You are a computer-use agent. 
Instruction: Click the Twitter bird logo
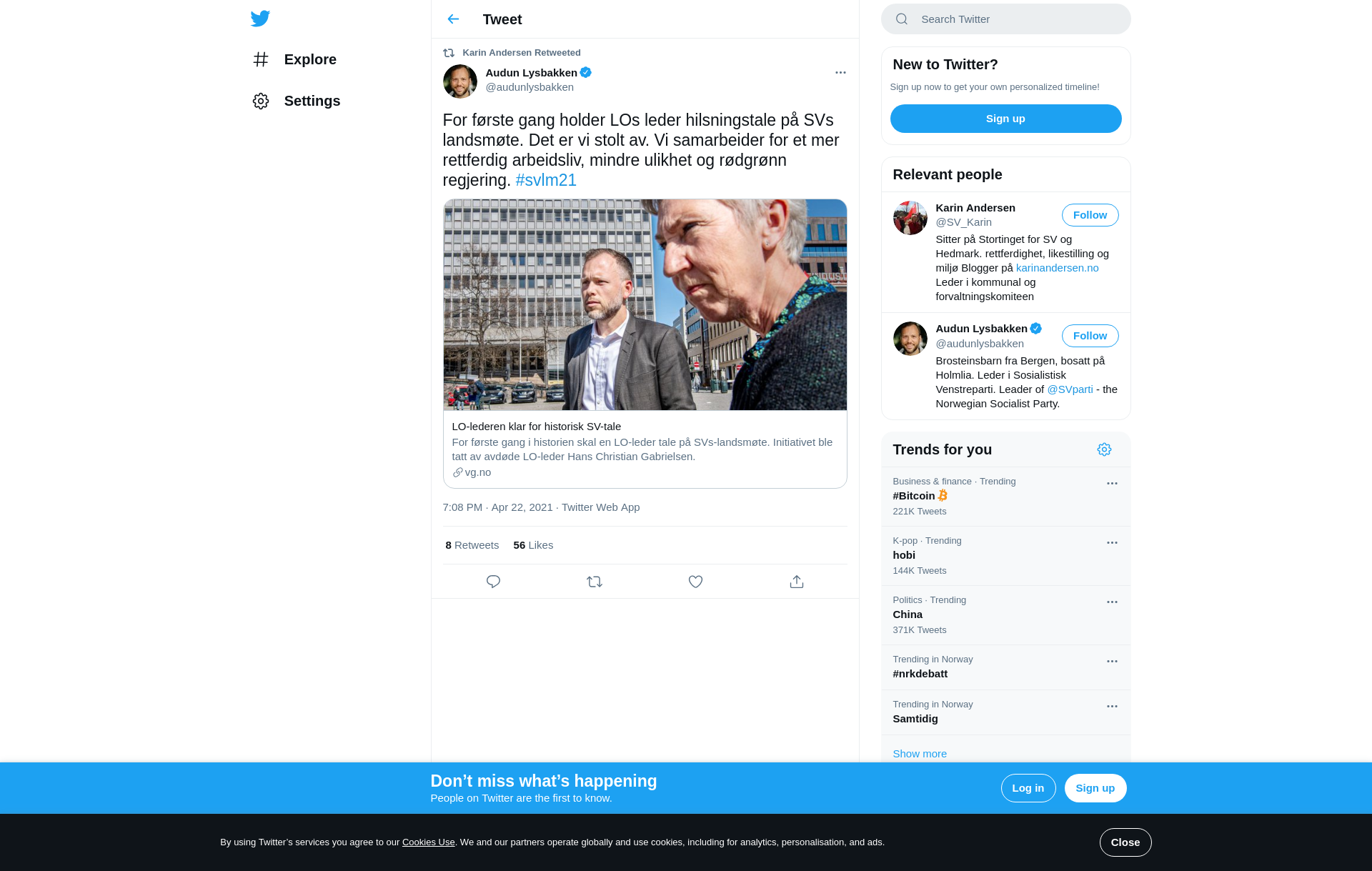click(x=260, y=19)
